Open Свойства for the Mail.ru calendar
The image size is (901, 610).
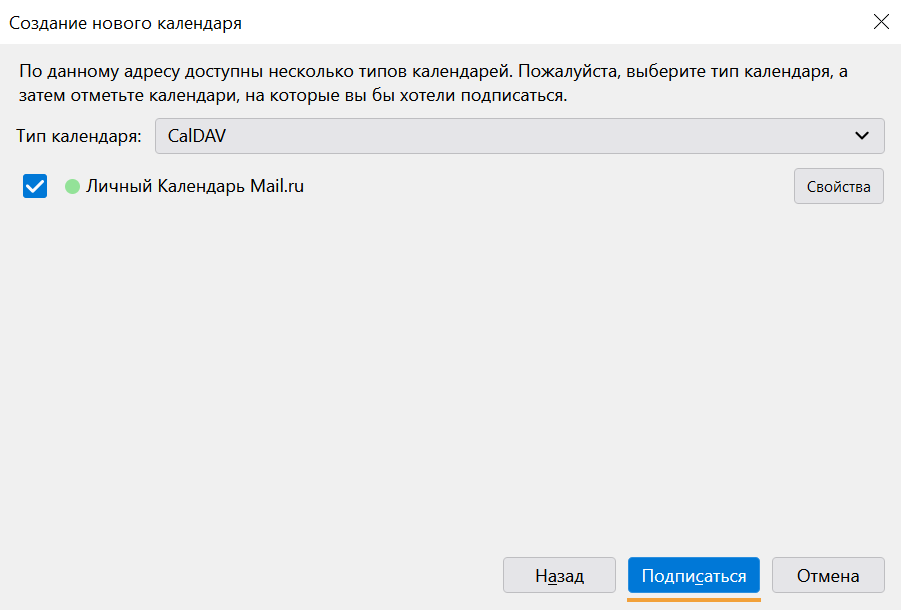pyautogui.click(x=838, y=186)
